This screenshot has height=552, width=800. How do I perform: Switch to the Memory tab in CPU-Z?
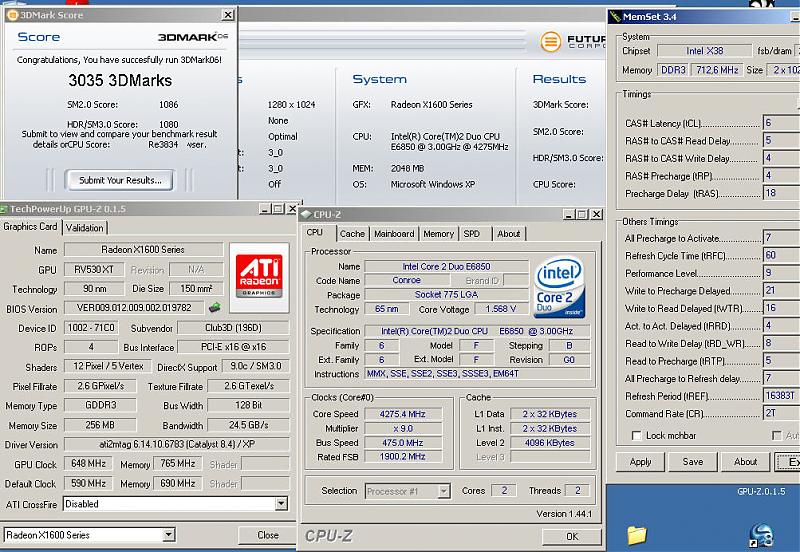(438, 234)
